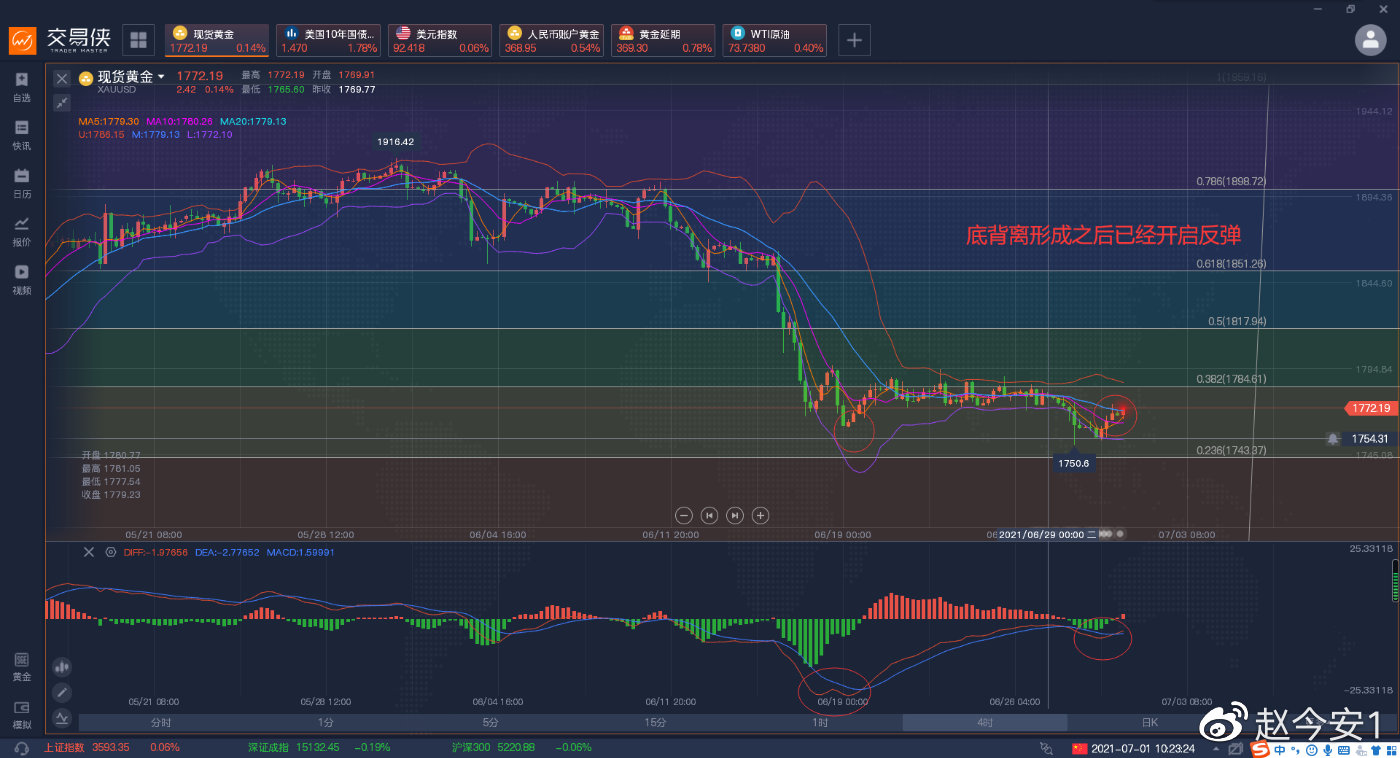Select the 分时 timeframe
1400x758 pixels.
(160, 722)
